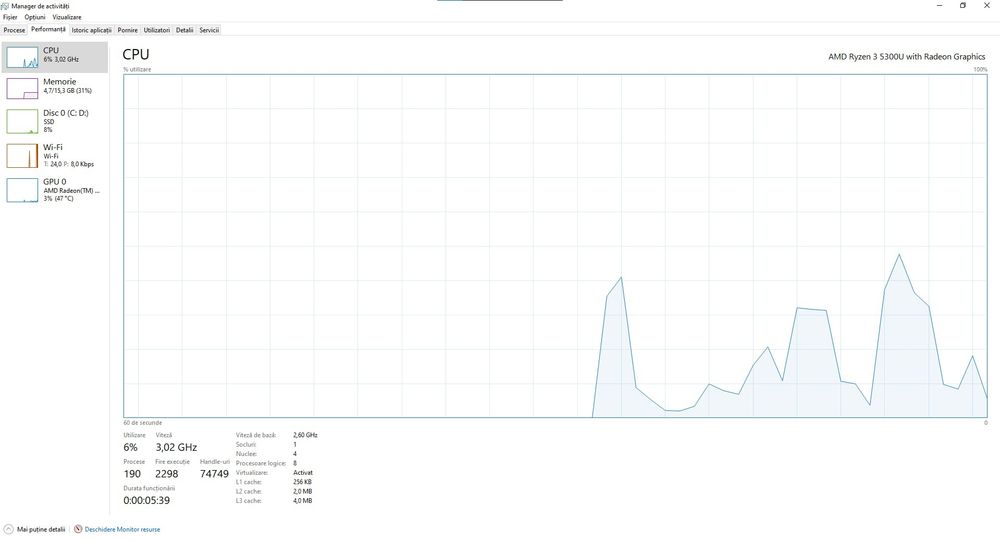Click the Monitor resurse icon
The height and width of the screenshot is (542, 1000).
click(x=78, y=529)
